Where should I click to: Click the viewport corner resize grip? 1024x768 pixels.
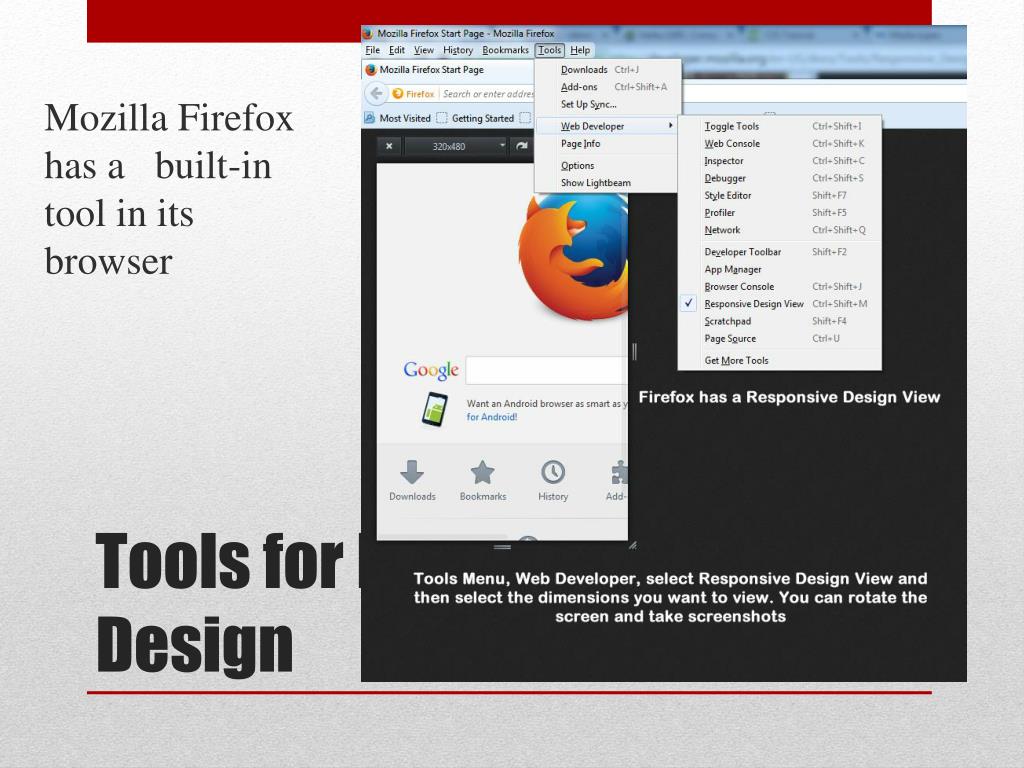(x=632, y=545)
